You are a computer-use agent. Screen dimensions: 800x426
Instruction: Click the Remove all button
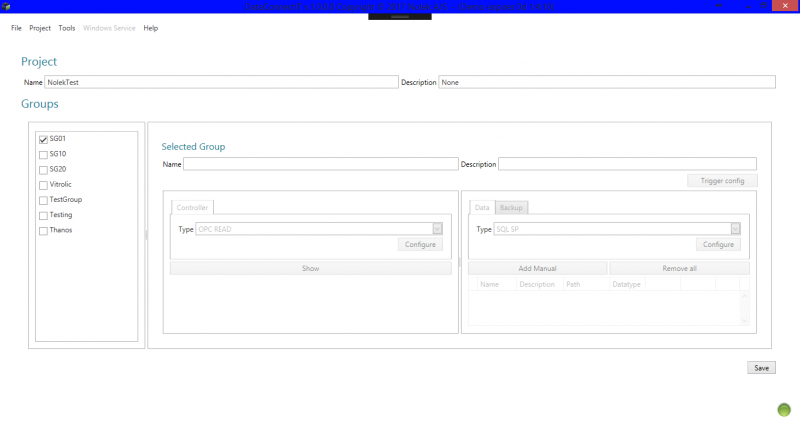point(679,268)
